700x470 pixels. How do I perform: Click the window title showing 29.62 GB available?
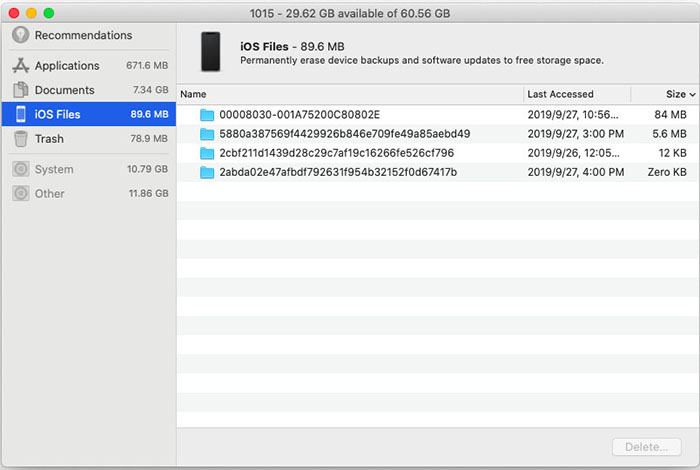(350, 13)
